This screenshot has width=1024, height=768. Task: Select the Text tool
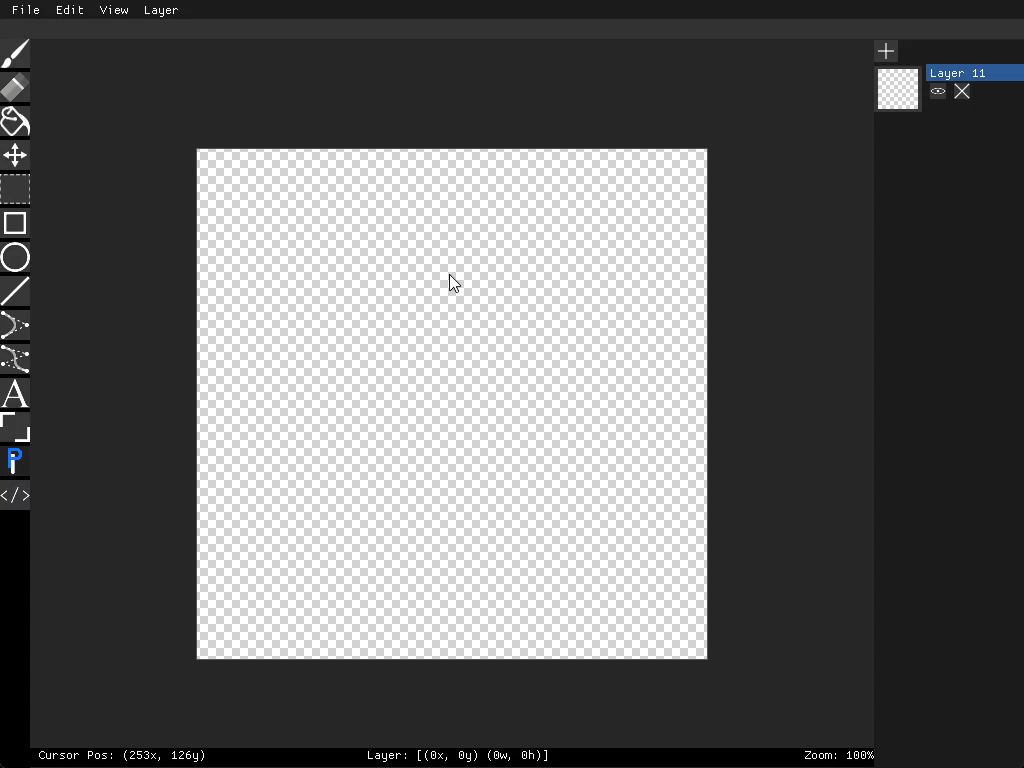[x=15, y=393]
